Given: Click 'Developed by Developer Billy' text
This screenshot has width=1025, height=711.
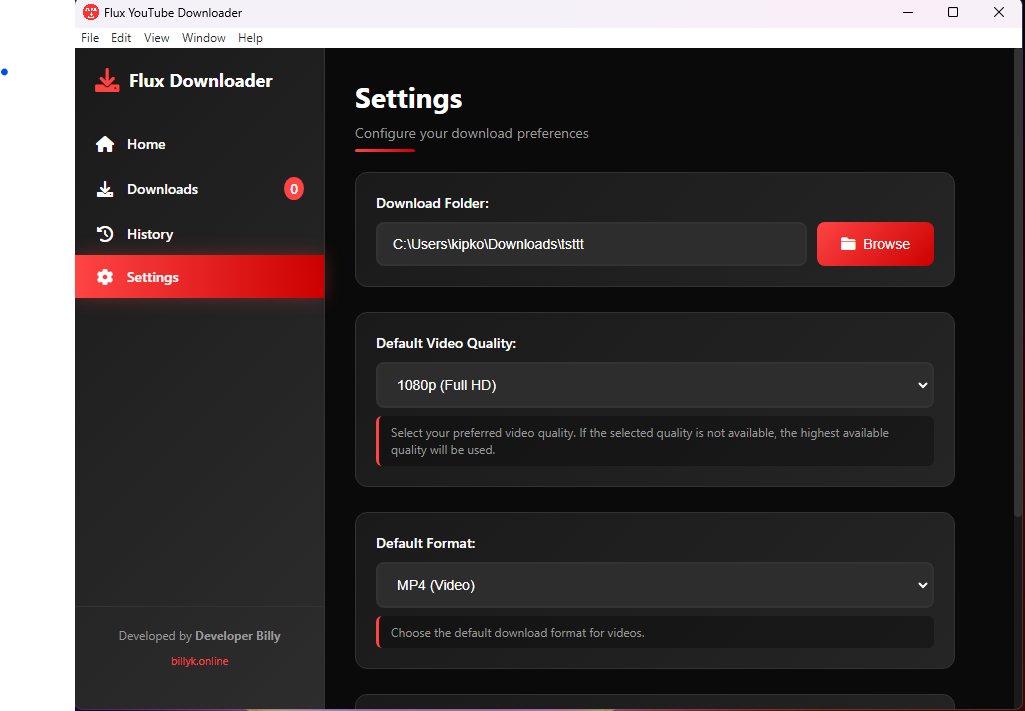Looking at the screenshot, I should point(199,636).
